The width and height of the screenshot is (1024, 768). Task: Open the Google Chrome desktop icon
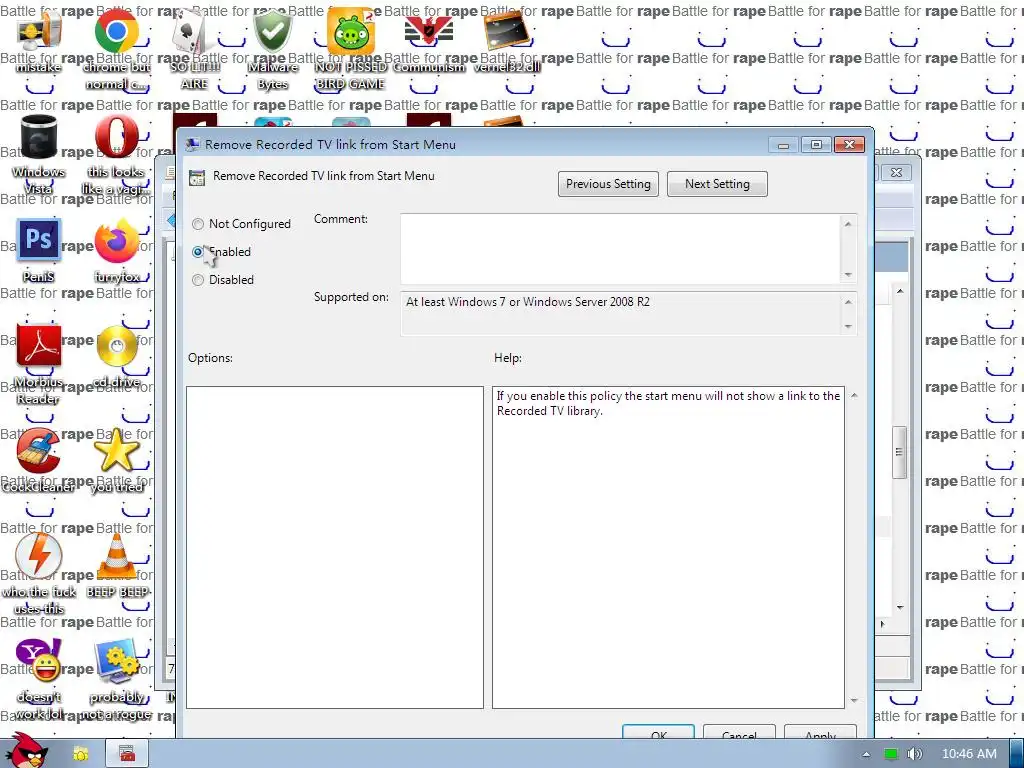(116, 31)
